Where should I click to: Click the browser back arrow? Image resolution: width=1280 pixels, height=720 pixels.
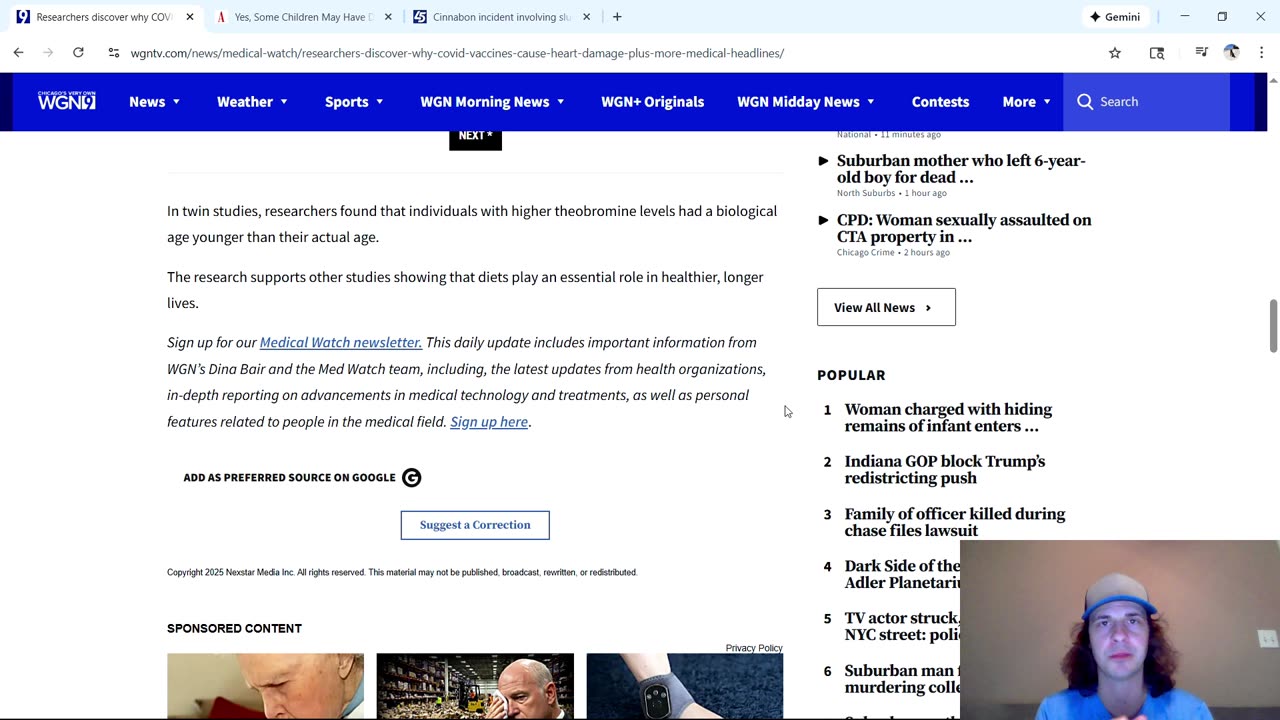19,52
